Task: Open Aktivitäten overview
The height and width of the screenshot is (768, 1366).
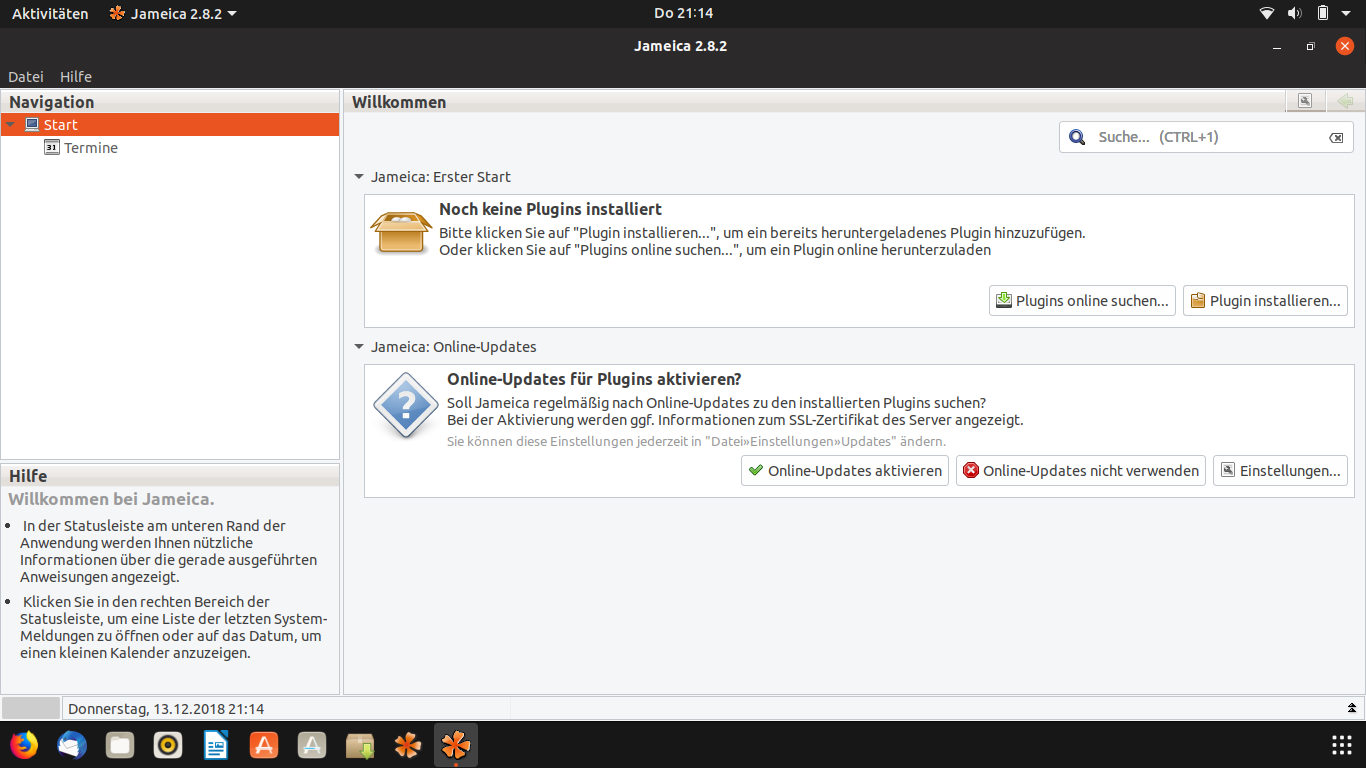Action: tap(50, 13)
